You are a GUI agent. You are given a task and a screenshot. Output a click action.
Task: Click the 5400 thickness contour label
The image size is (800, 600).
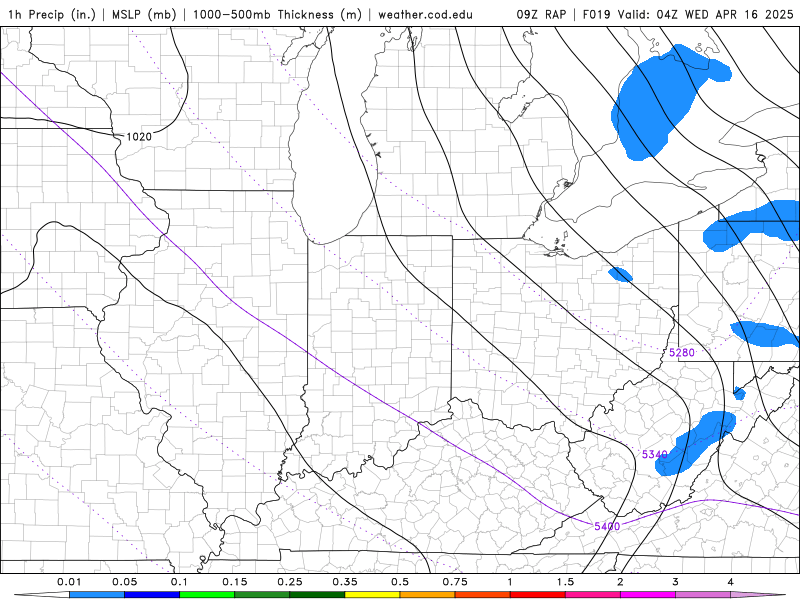coord(607,526)
